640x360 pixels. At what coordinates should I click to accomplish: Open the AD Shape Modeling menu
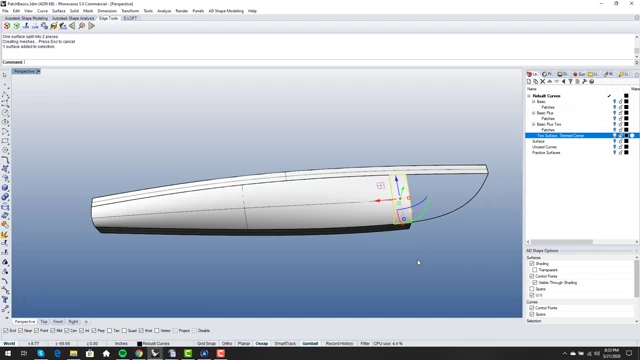[226, 11]
